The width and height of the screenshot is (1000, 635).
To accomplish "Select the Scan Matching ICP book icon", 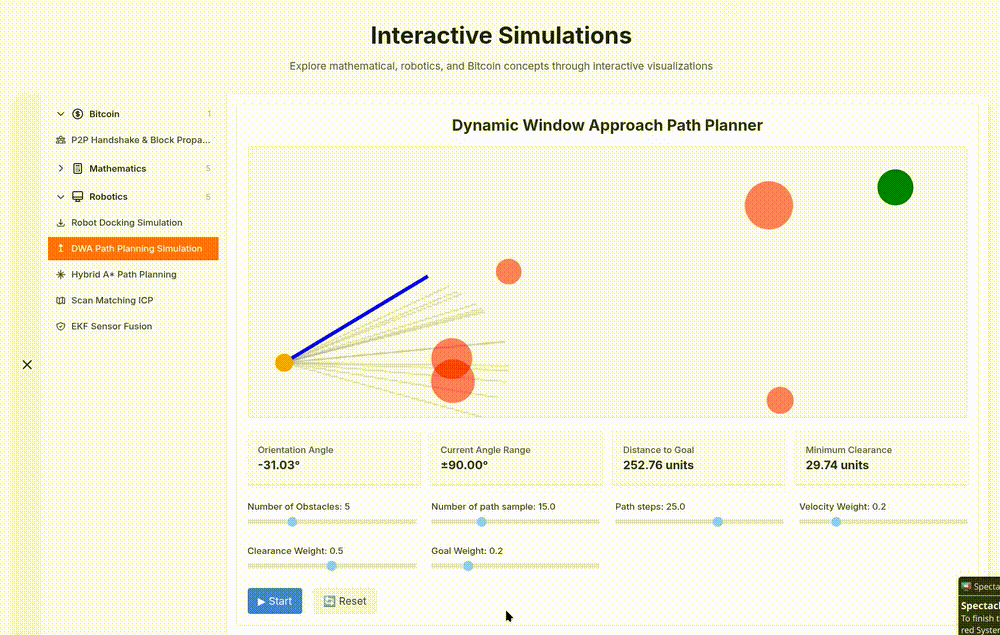I will [61, 300].
